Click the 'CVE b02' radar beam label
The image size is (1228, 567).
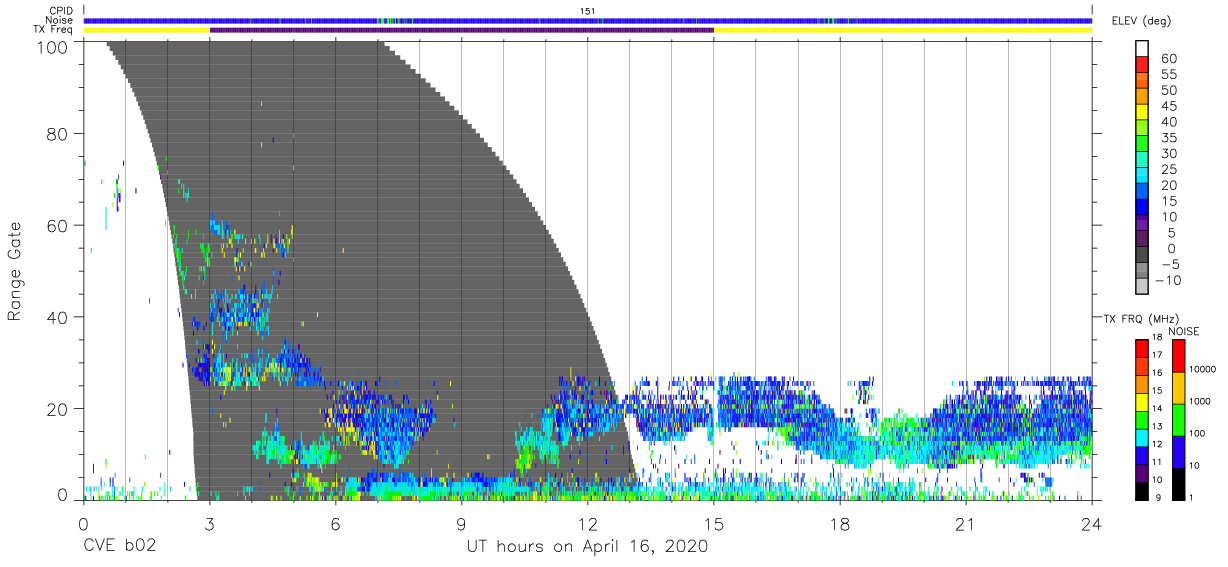(x=120, y=547)
